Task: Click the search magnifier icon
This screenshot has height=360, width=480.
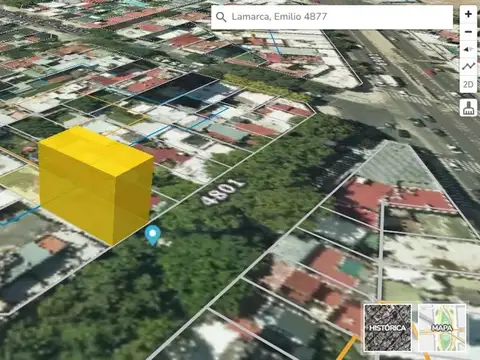Action: click(x=221, y=17)
